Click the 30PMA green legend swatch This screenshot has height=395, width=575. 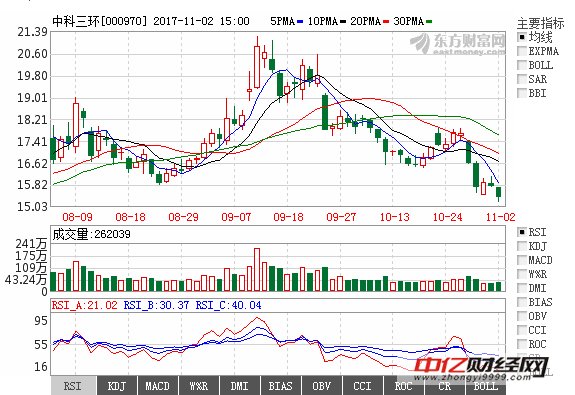(x=429, y=22)
